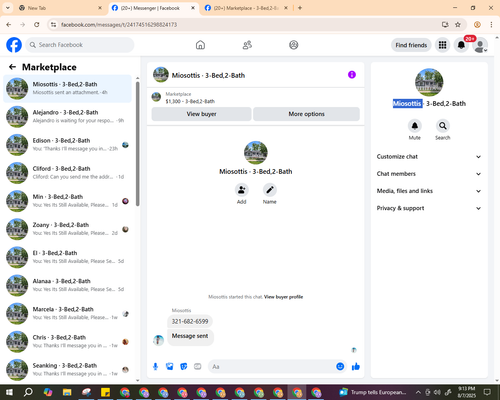Attach a photo using the image icon
The width and height of the screenshot is (500, 400).
point(170,367)
